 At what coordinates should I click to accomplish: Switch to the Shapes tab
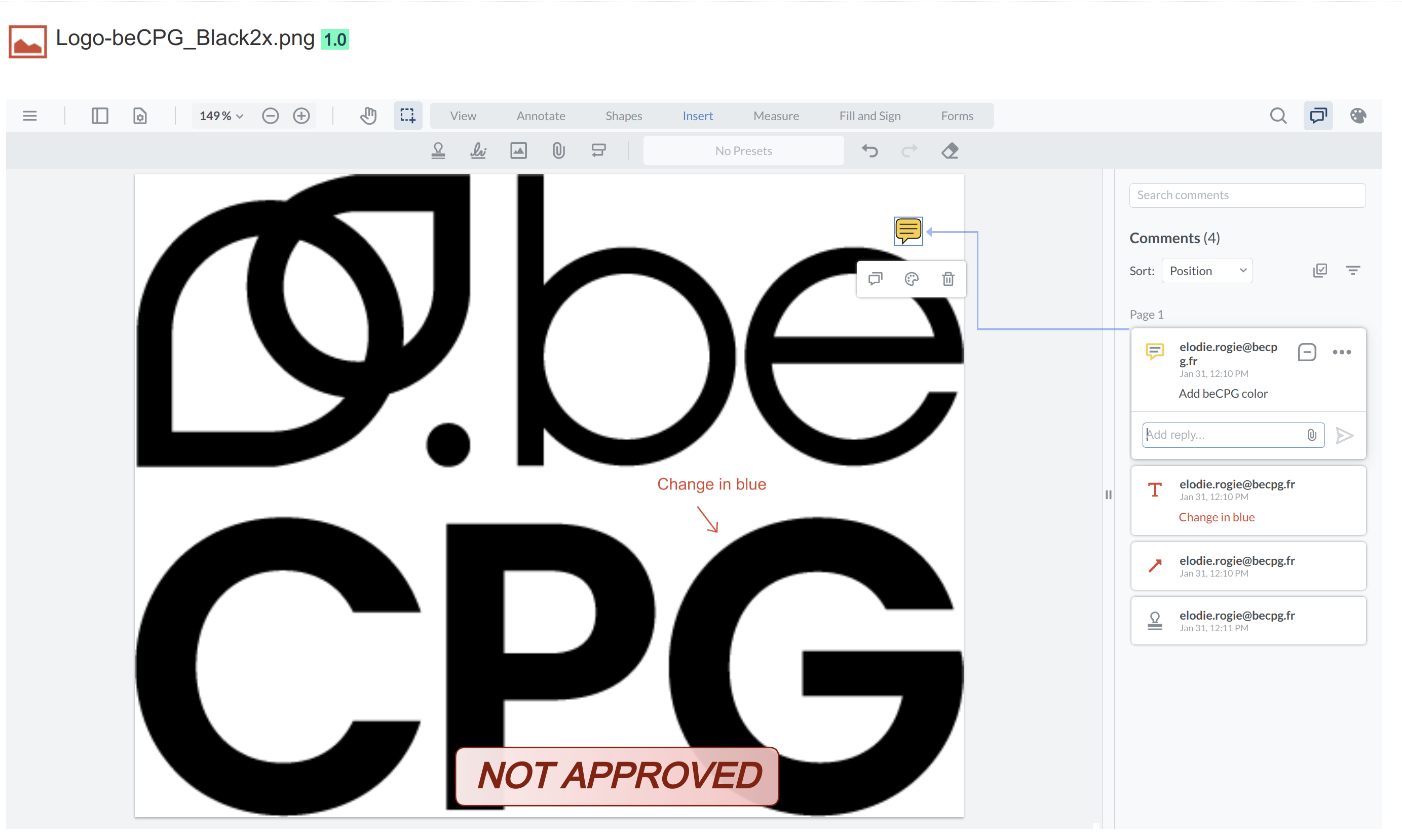[x=624, y=116]
